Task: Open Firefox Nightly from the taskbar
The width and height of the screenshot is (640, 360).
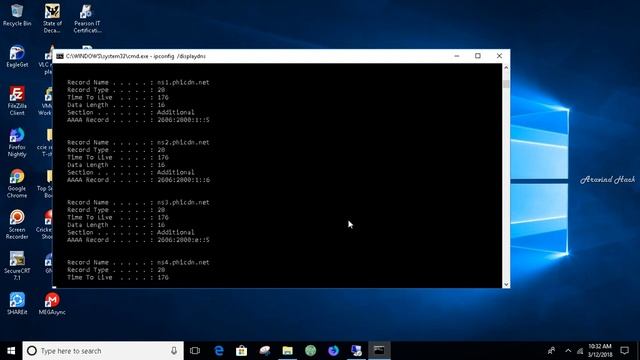Action: coord(333,351)
